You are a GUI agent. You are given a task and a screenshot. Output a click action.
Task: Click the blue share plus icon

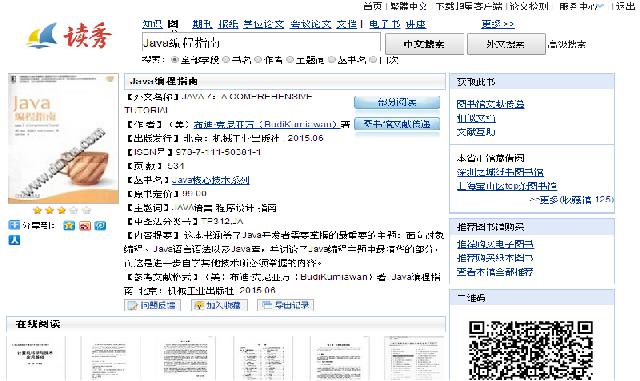(14, 225)
